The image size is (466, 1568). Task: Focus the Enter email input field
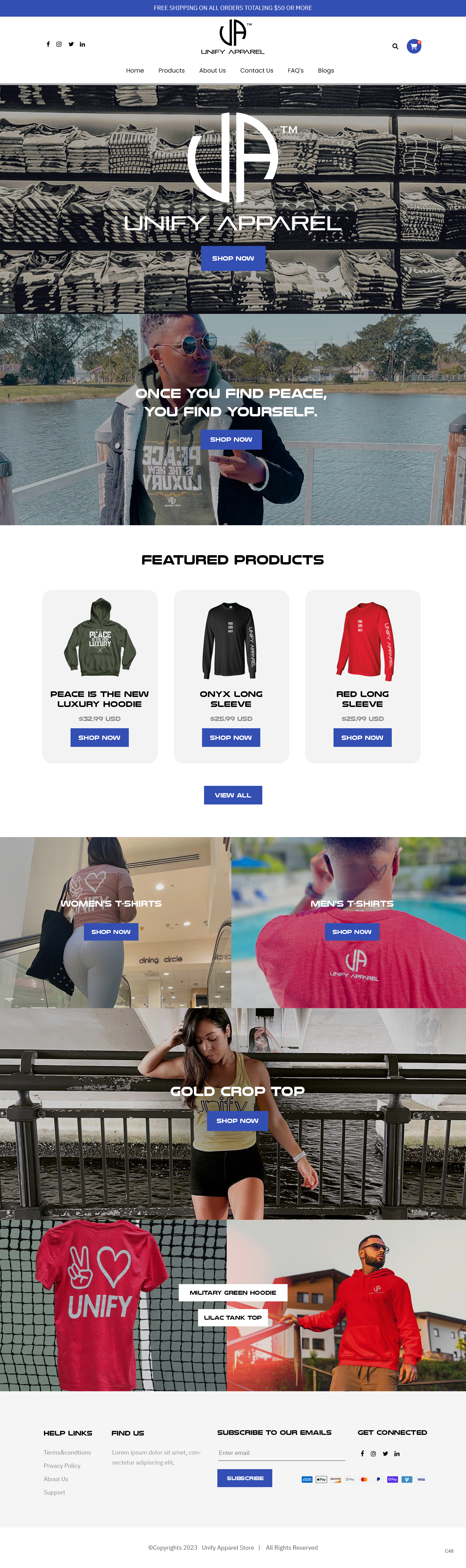(x=281, y=1453)
